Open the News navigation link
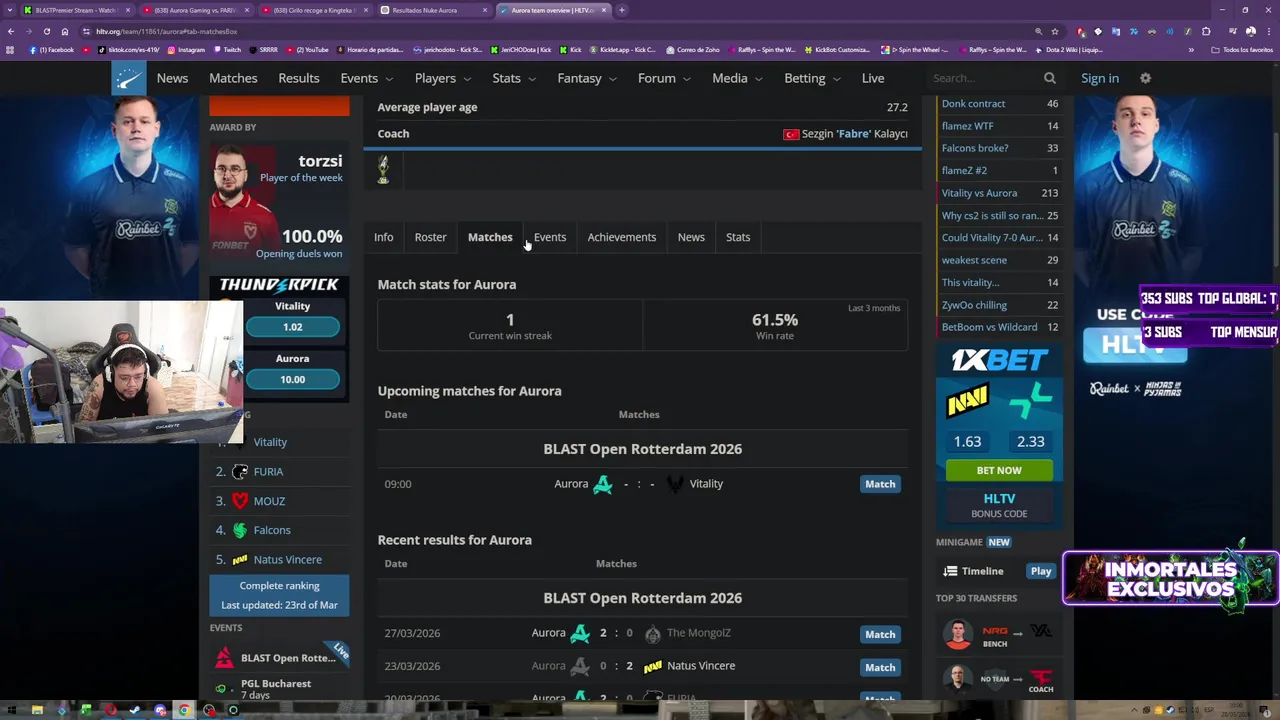 click(172, 78)
